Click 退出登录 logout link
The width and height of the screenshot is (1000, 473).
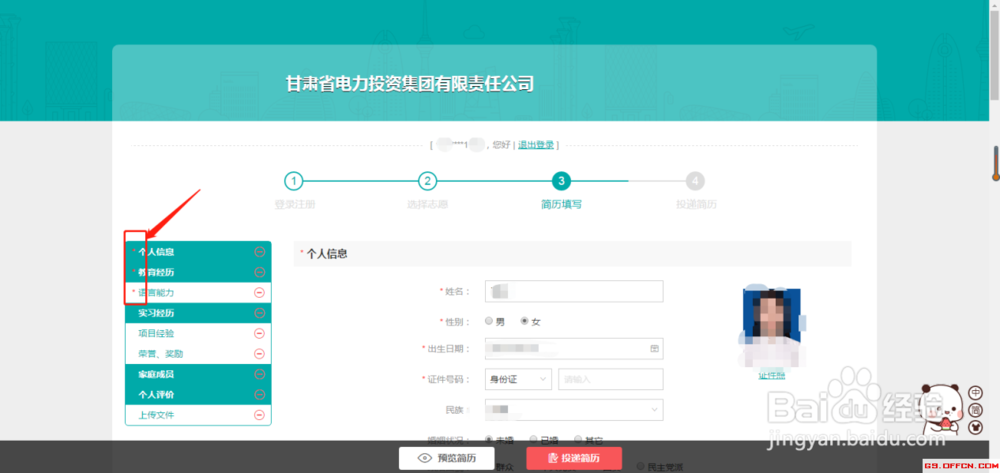tap(536, 145)
